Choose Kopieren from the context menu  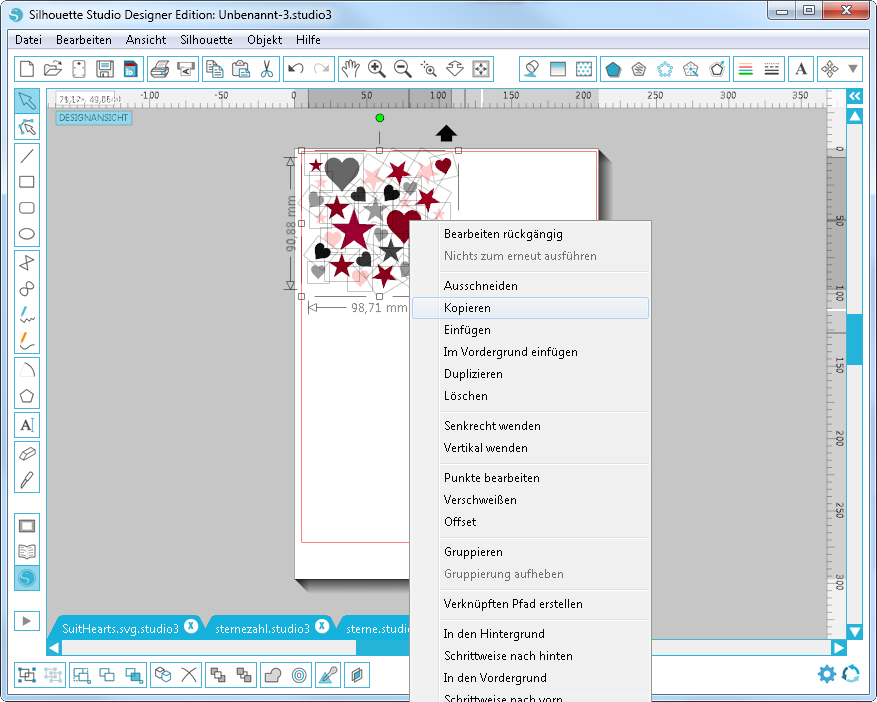coord(467,308)
